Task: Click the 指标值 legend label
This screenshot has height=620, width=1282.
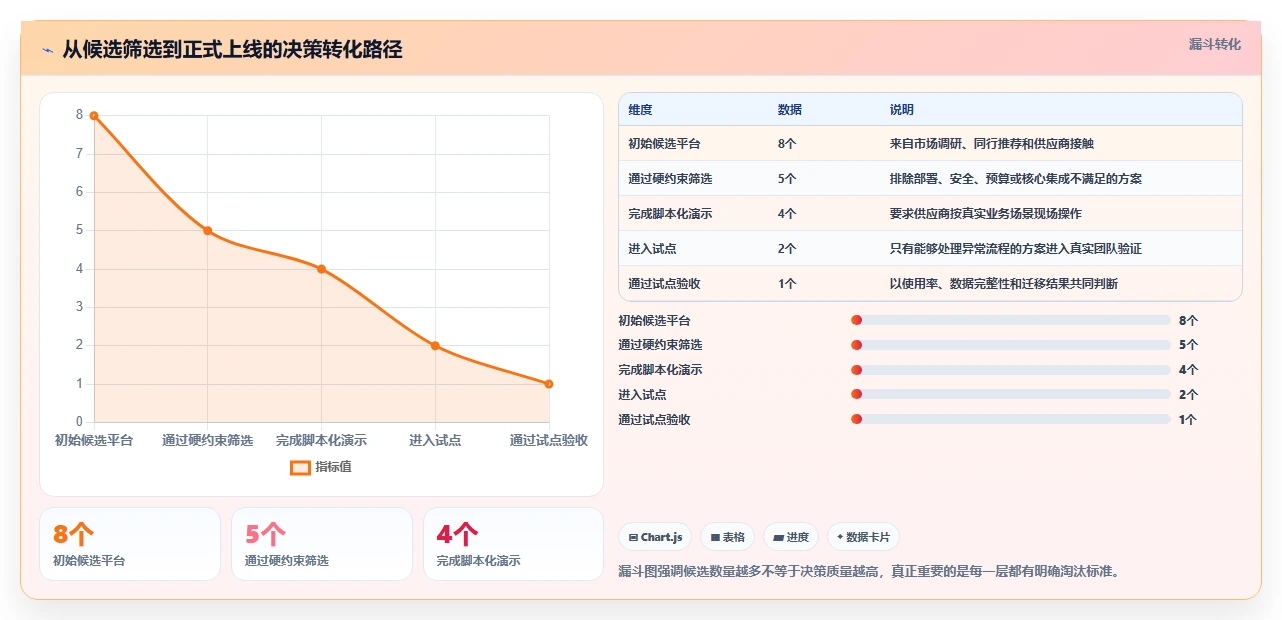Action: [x=333, y=467]
